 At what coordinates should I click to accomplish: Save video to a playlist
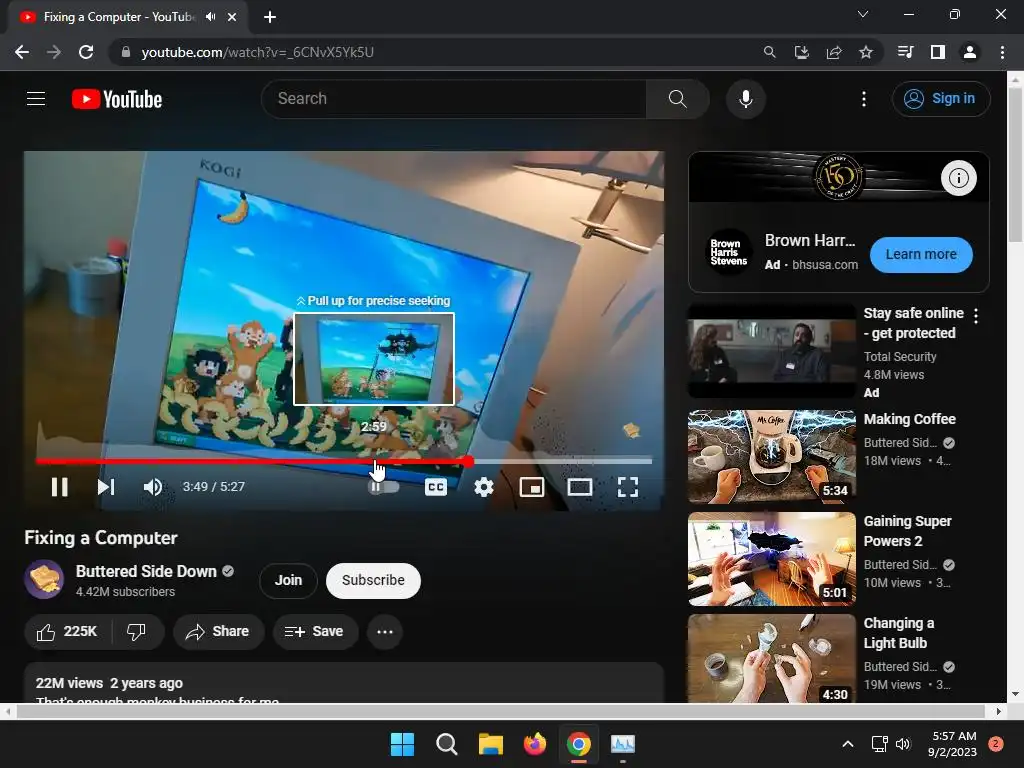coord(315,632)
